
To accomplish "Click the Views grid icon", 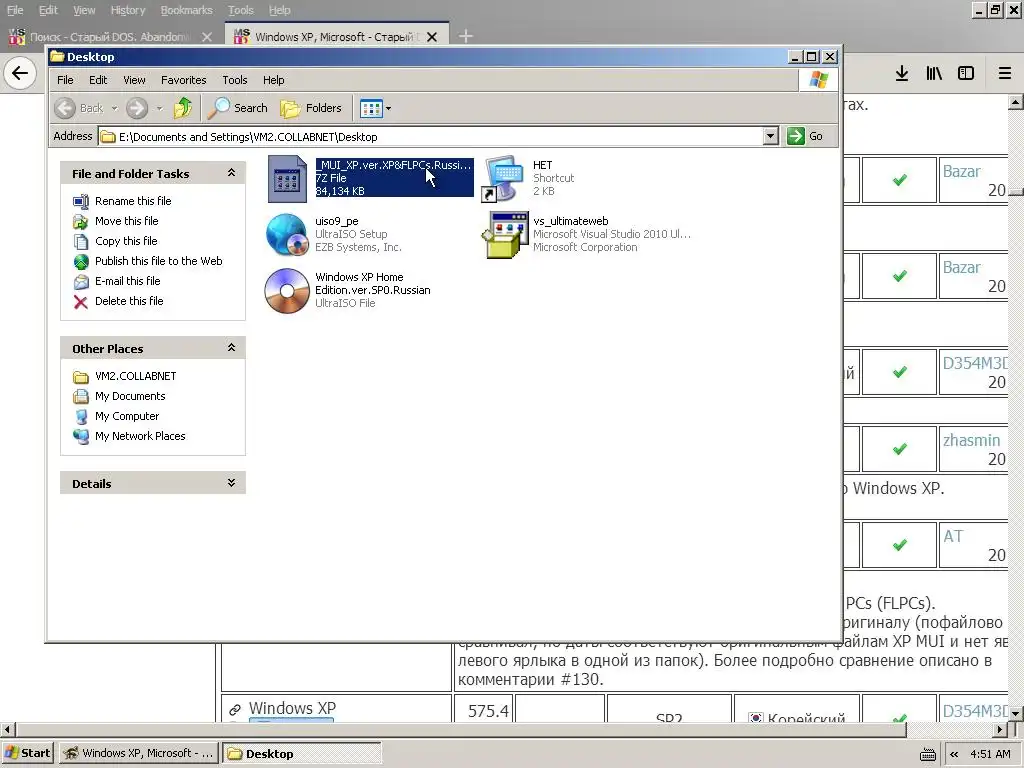I will coord(371,108).
